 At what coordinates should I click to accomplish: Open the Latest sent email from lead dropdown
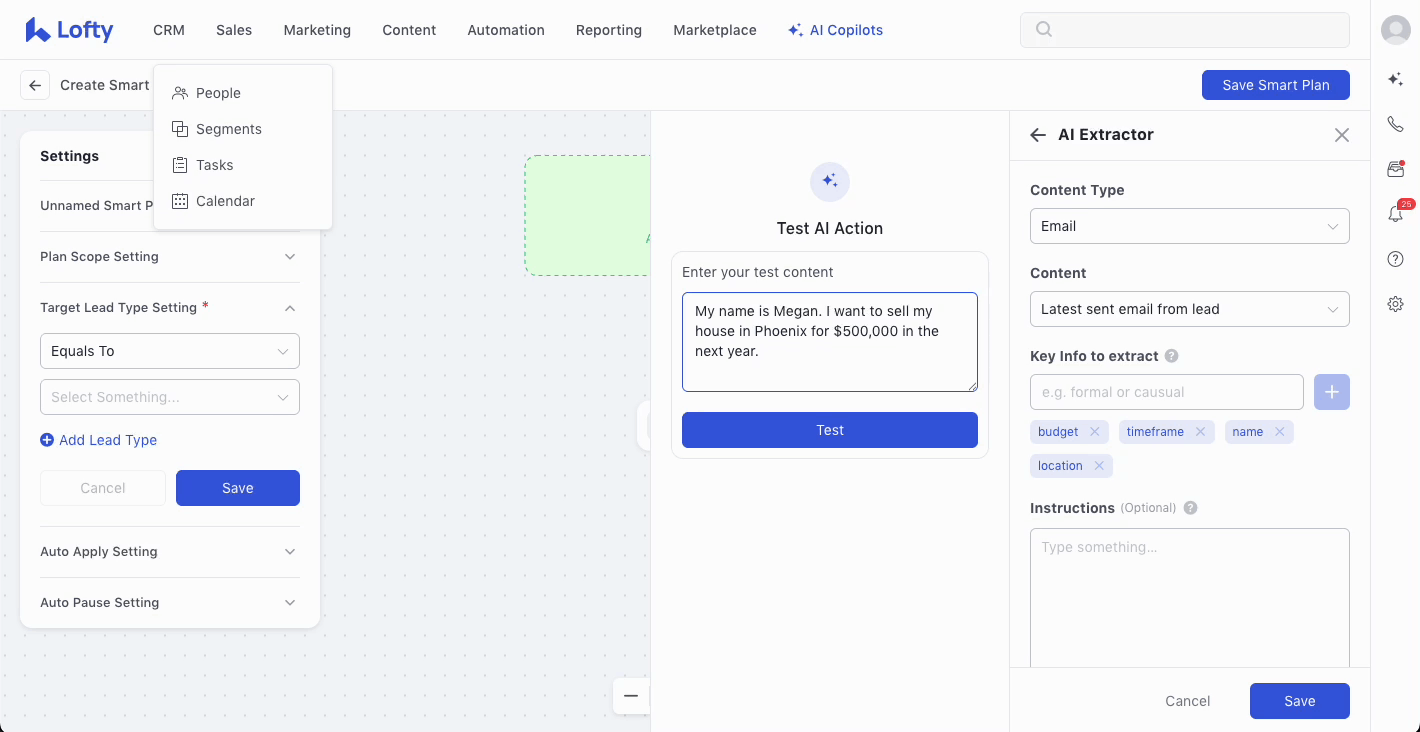pyautogui.click(x=1189, y=309)
